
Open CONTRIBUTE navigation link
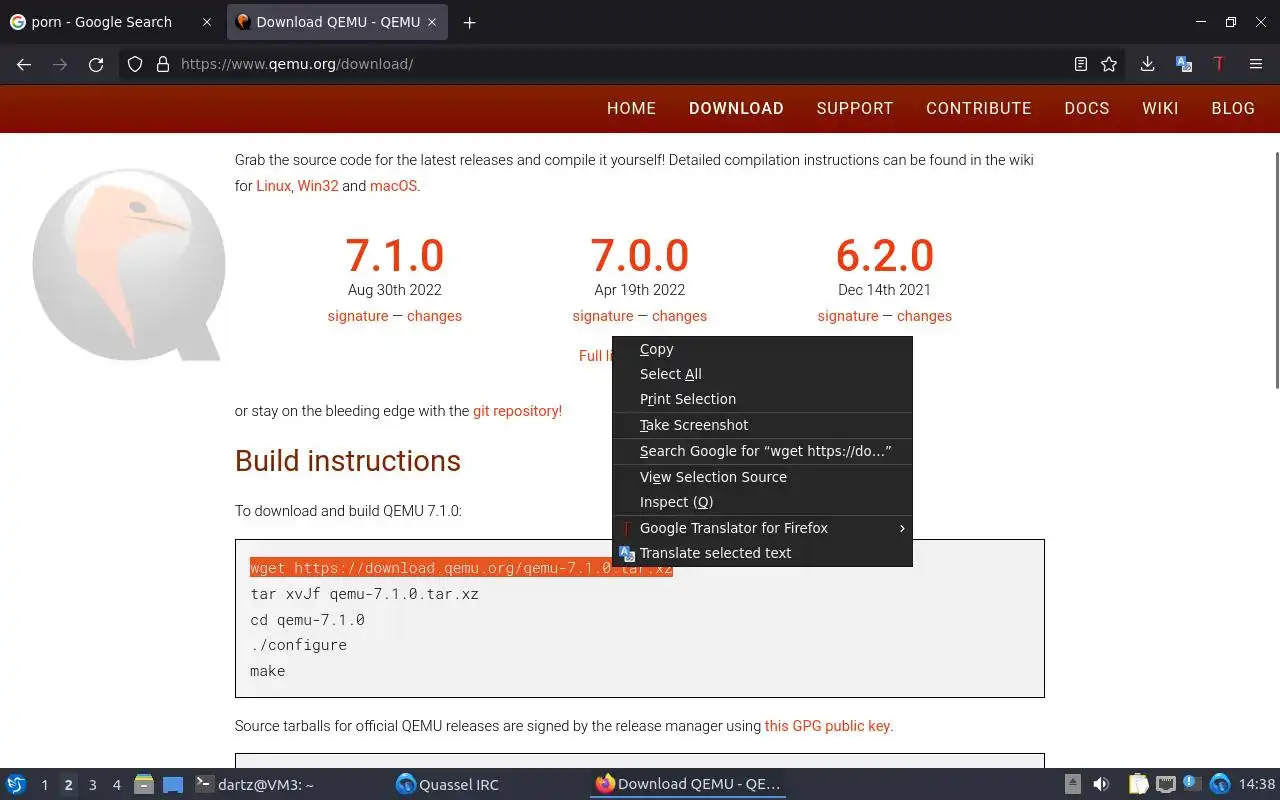click(978, 108)
